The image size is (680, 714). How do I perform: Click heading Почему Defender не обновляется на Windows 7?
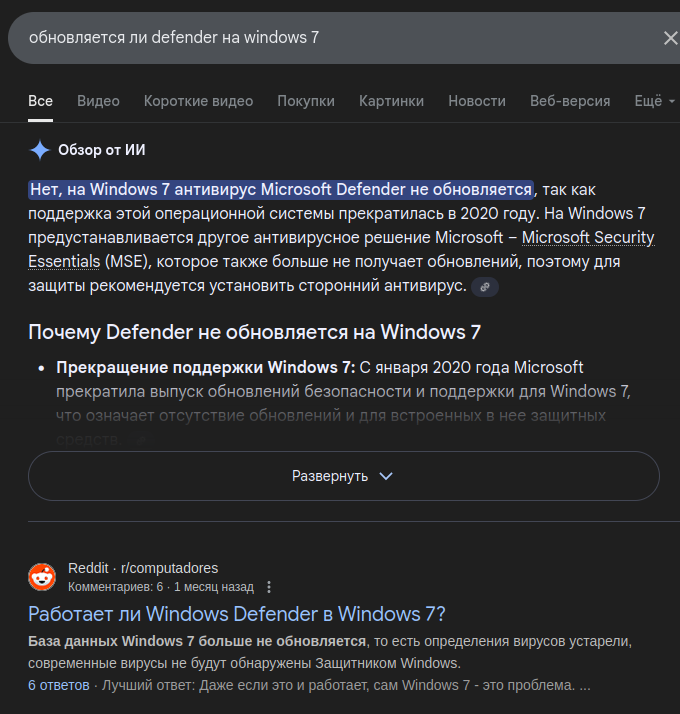tap(255, 332)
